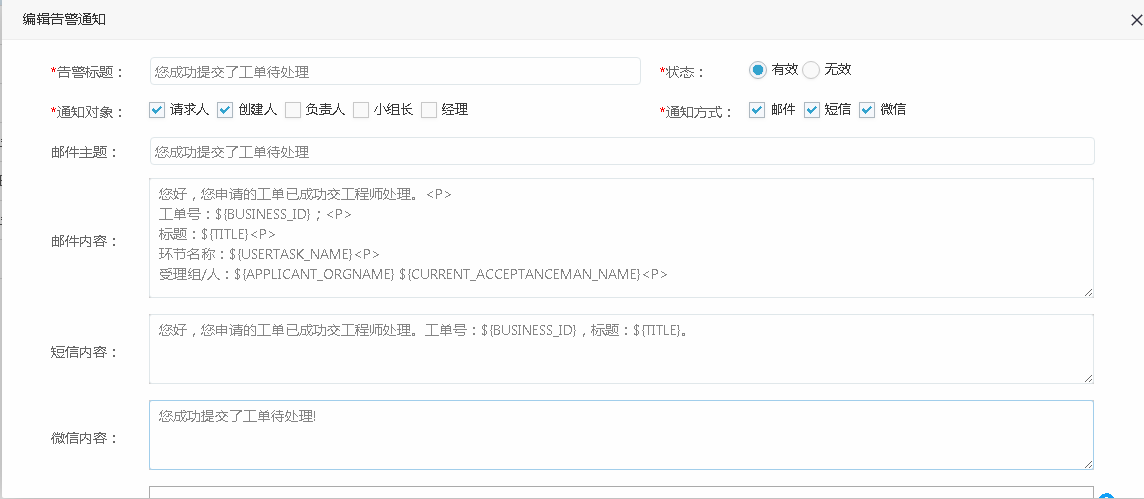Click into the 邮件主题 text field
This screenshot has height=499, width=1144.
(621, 152)
